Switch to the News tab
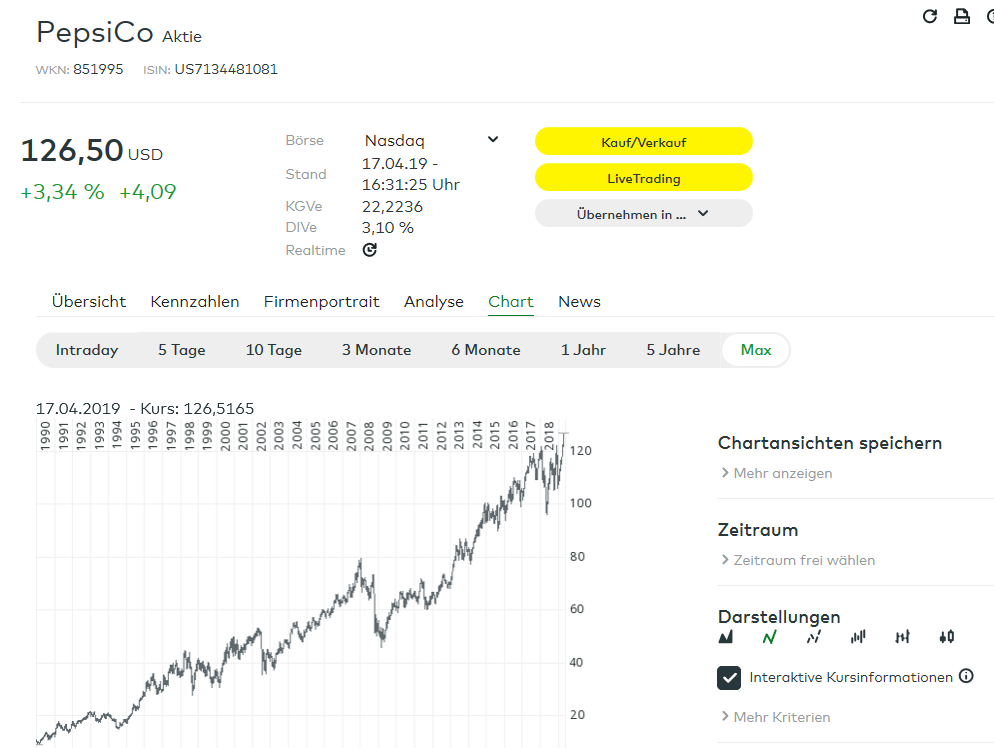The width and height of the screenshot is (994, 748). click(579, 301)
